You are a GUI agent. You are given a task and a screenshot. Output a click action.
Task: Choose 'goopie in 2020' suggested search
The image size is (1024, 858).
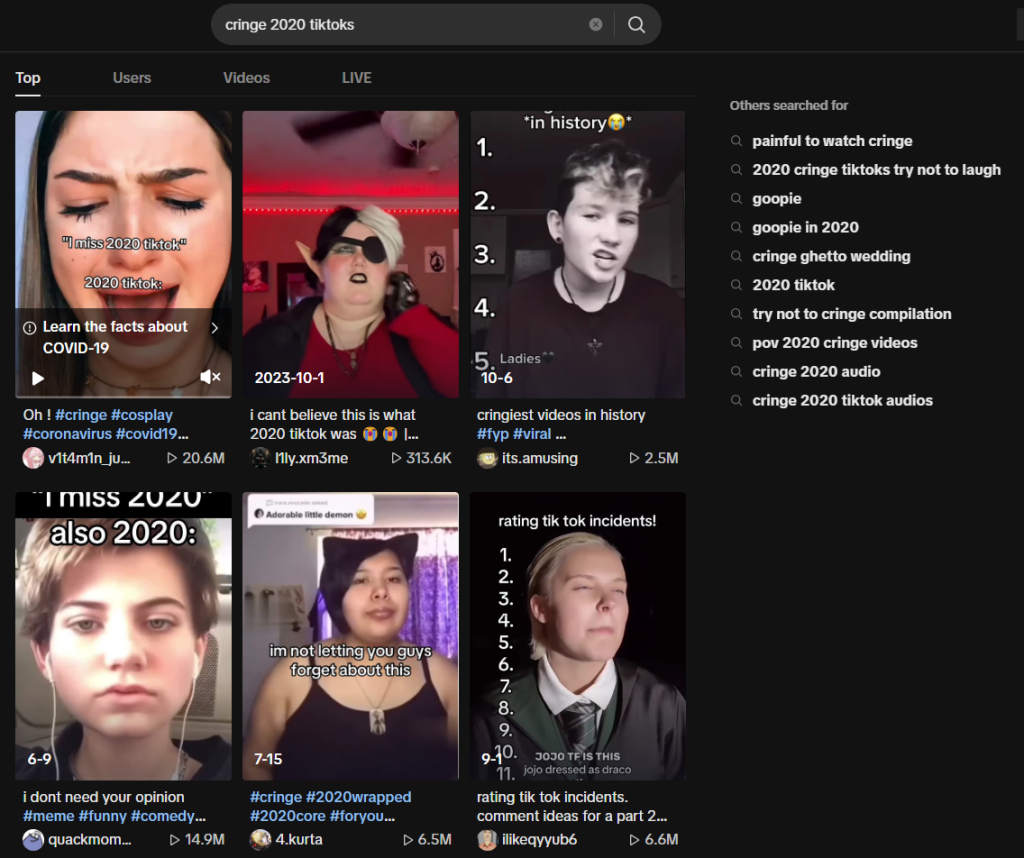(805, 227)
